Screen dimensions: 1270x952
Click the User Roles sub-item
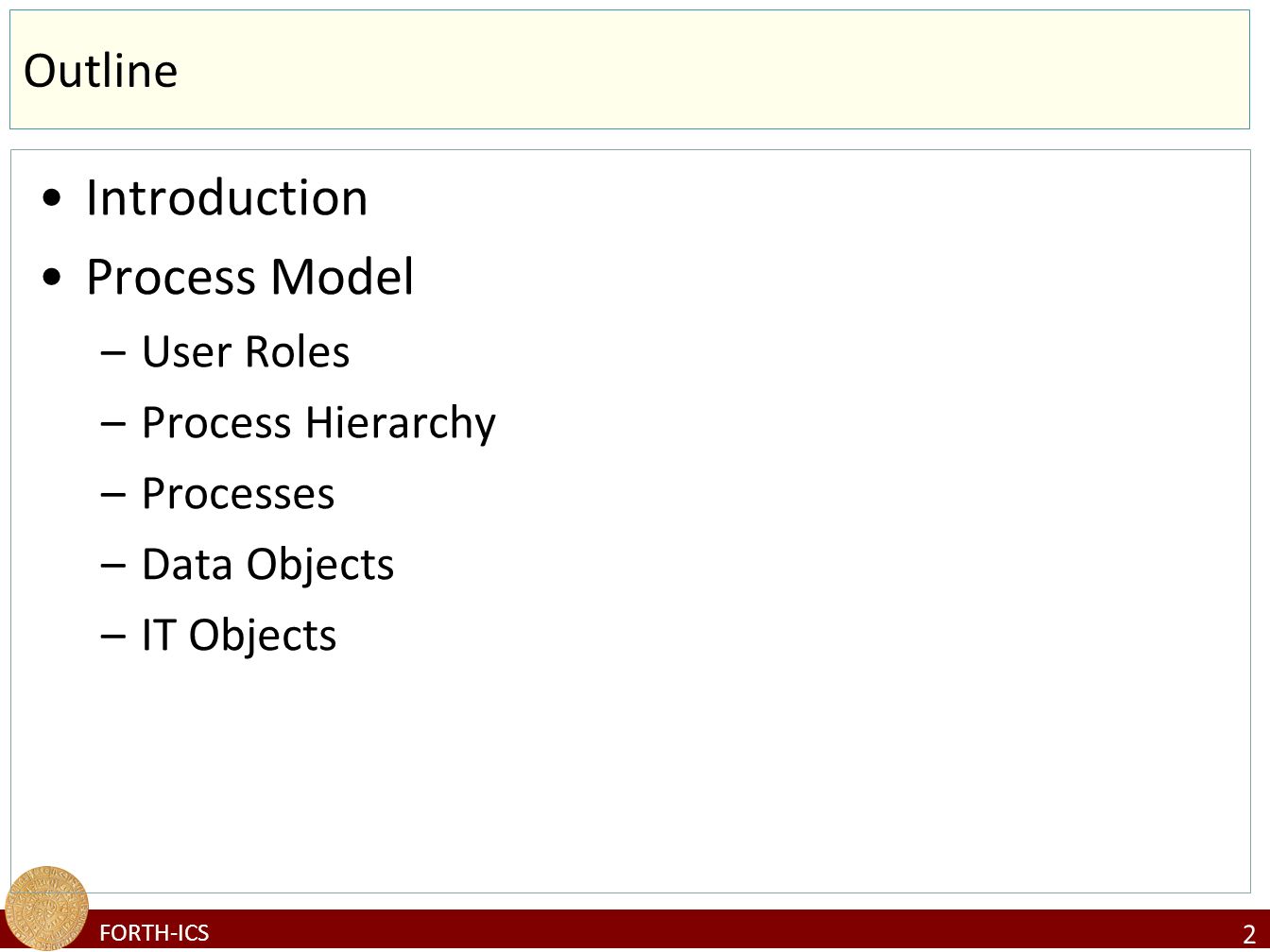(246, 351)
